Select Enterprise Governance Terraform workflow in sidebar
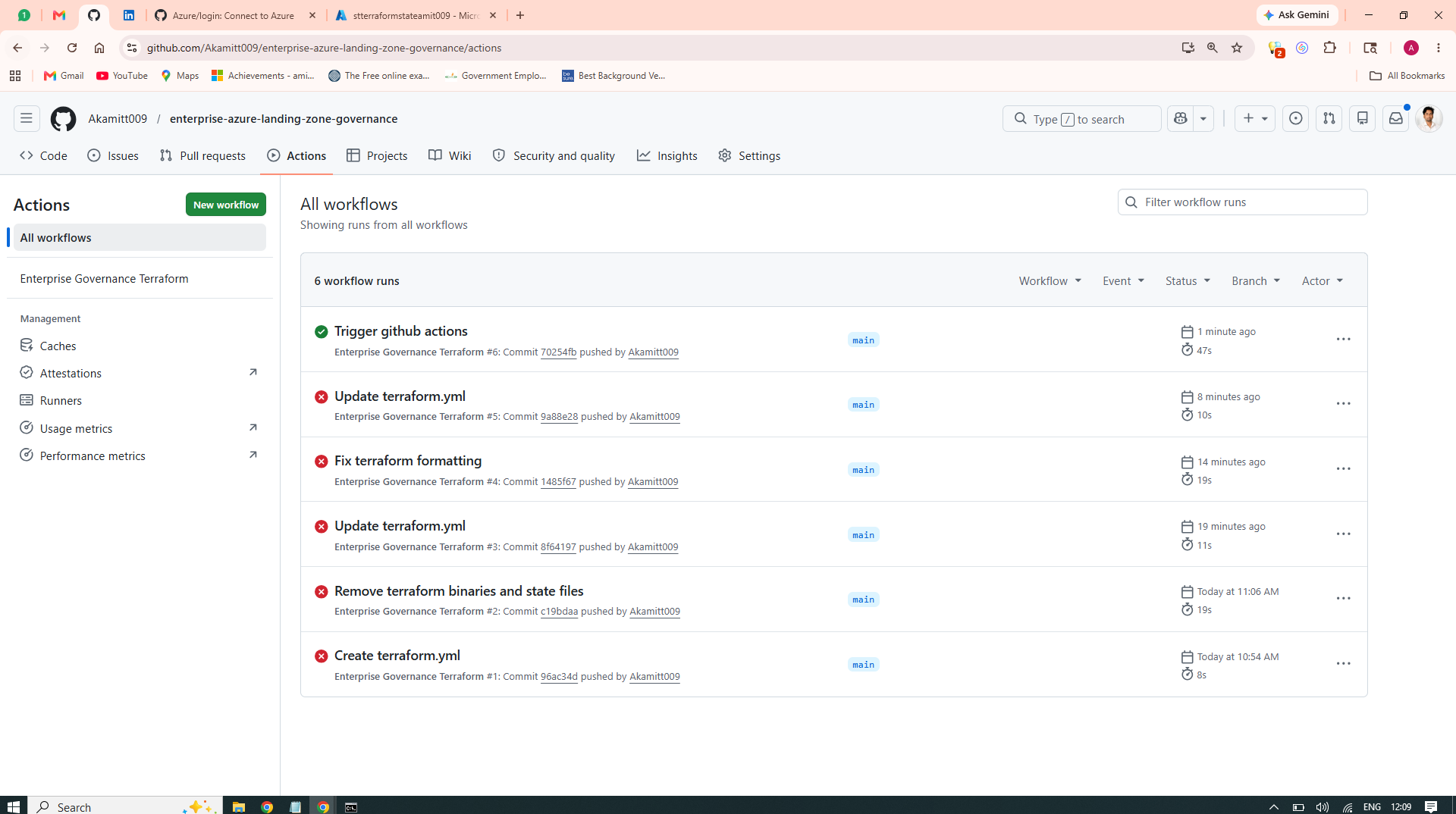1456x814 pixels. point(140,279)
